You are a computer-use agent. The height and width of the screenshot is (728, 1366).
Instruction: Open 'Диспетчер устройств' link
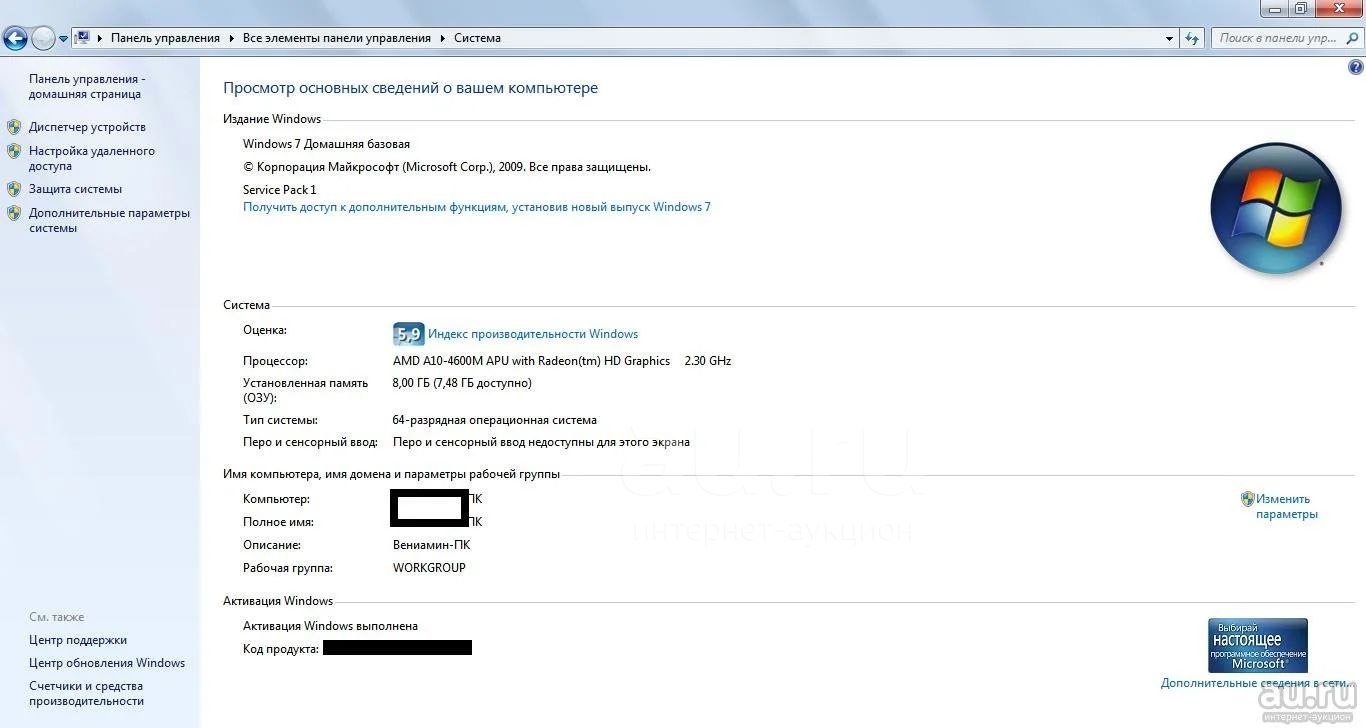(87, 127)
